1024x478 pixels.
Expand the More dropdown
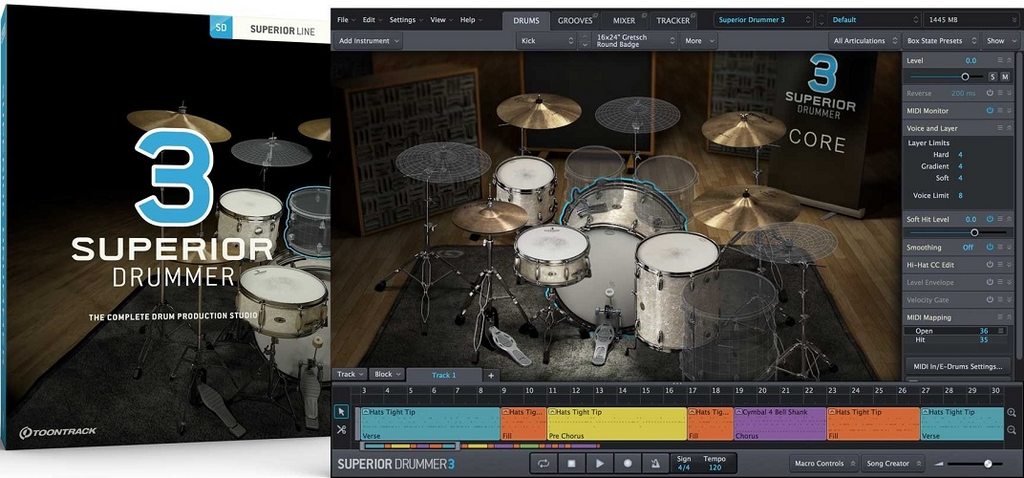point(699,40)
